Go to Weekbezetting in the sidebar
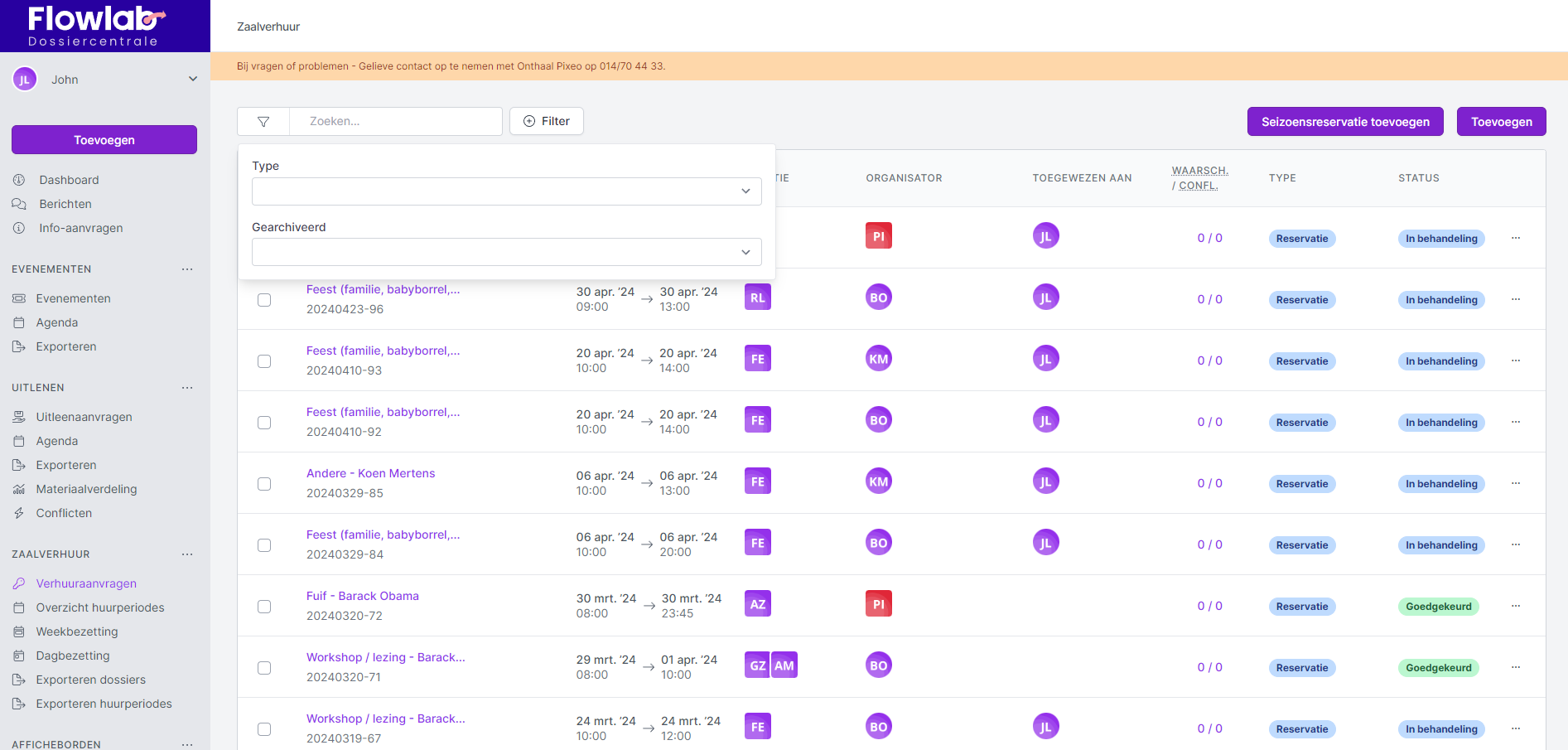Viewport: 1568px width, 750px height. tap(77, 631)
